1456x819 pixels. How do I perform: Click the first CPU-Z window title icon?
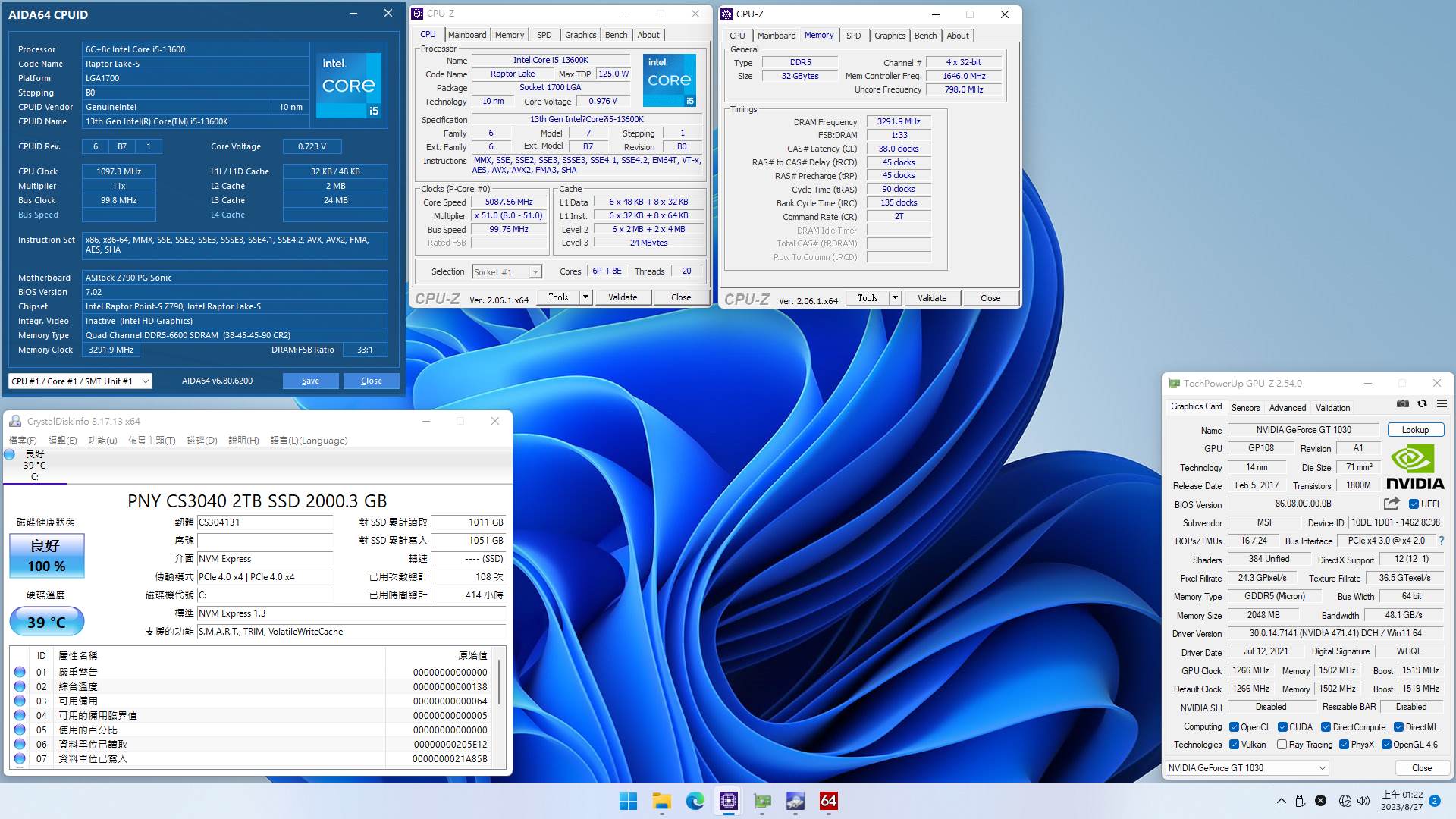[x=417, y=14]
